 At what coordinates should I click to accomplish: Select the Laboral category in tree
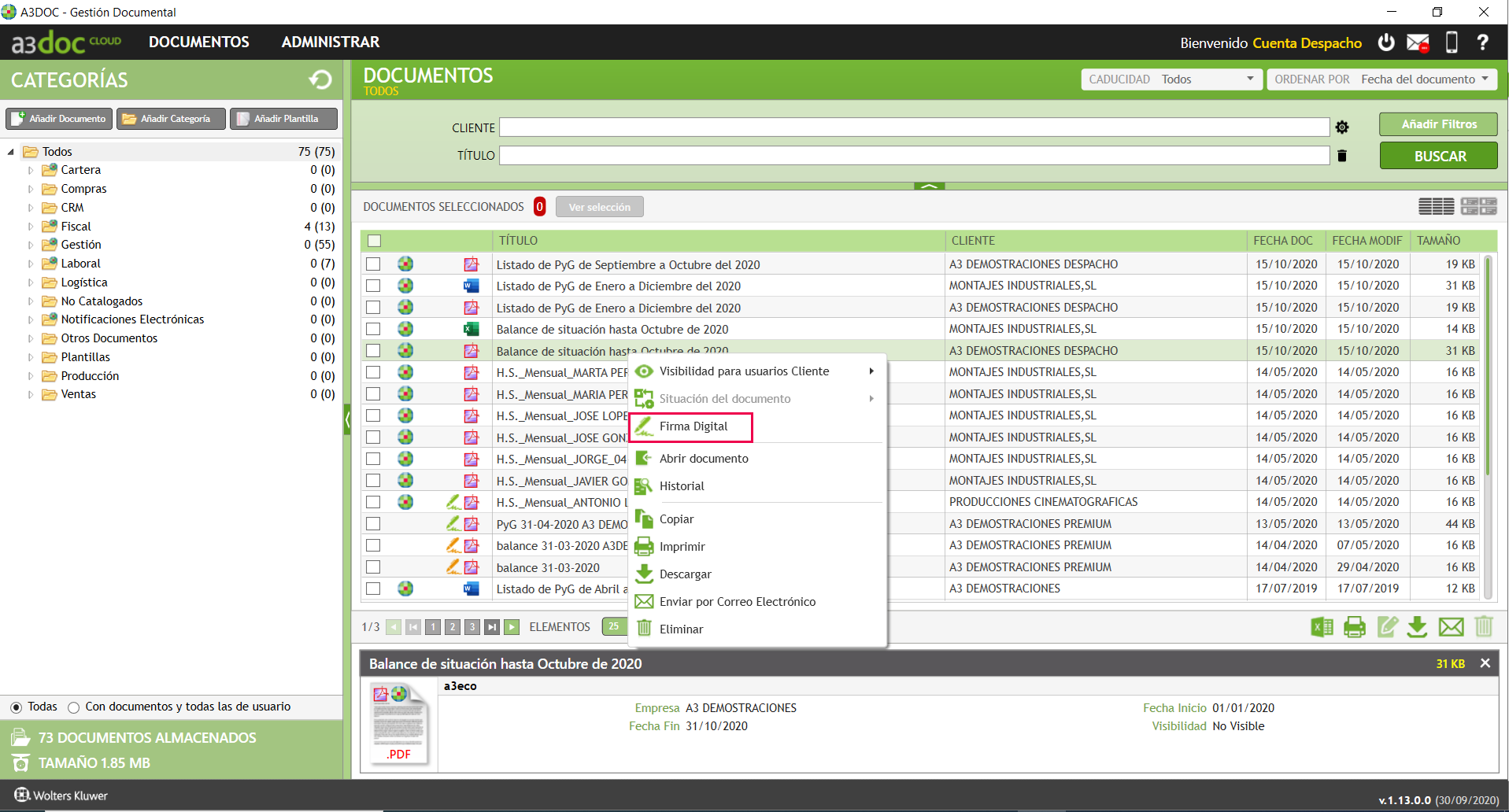[x=80, y=264]
